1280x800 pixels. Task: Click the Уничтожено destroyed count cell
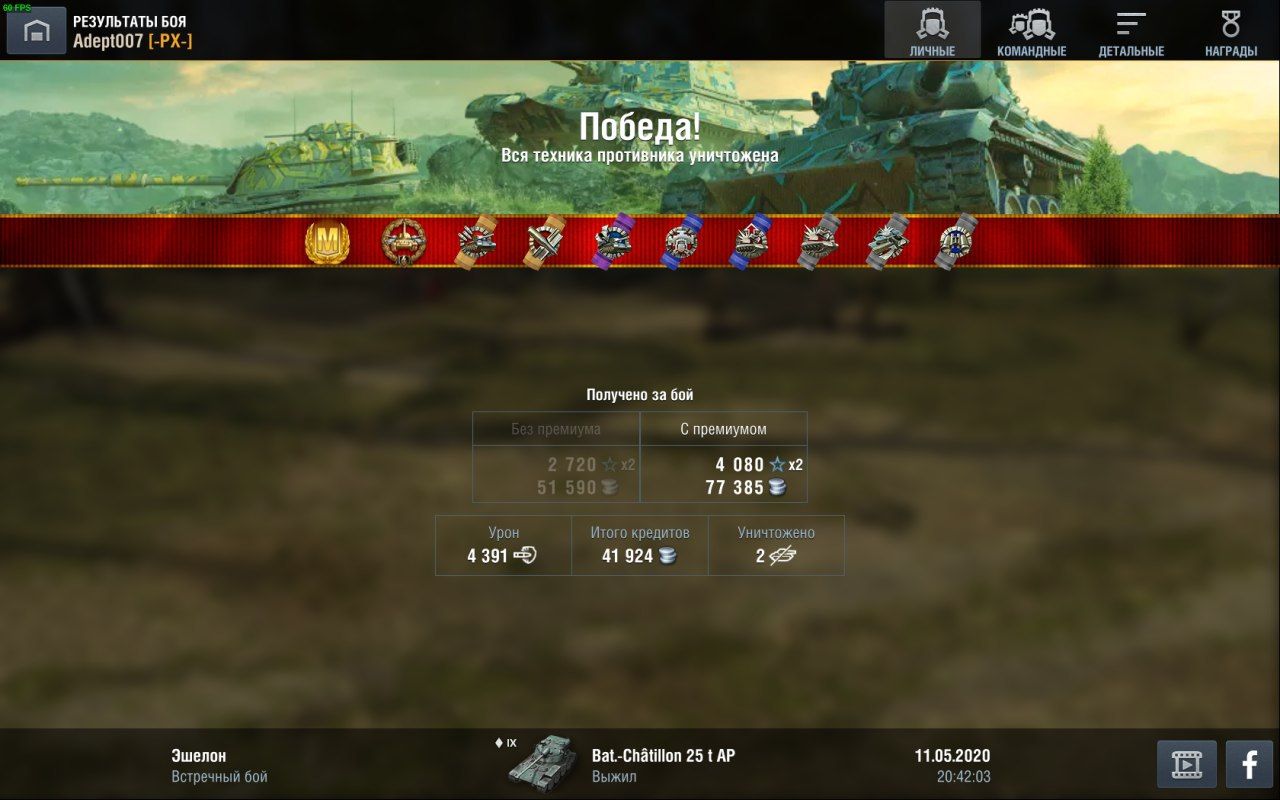pyautogui.click(x=776, y=545)
